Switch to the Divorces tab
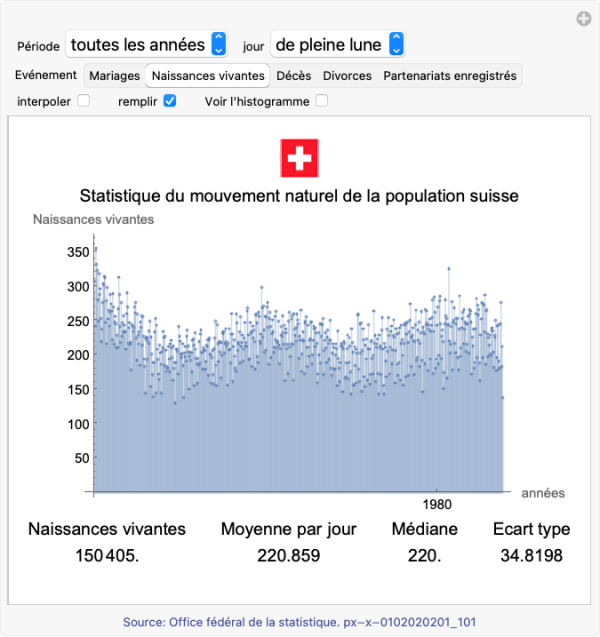 click(x=347, y=76)
